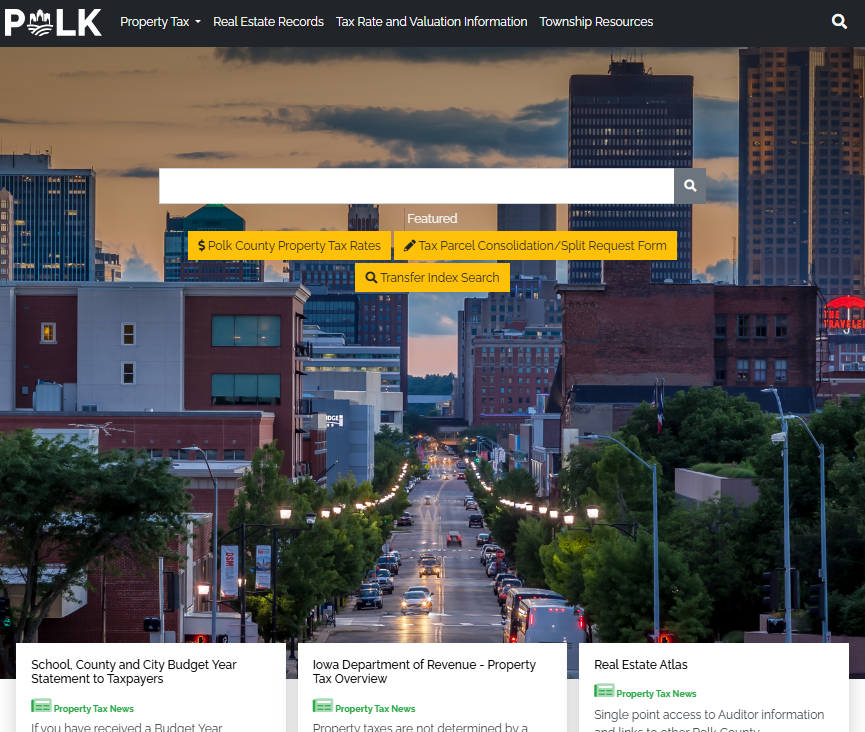Click 'Property taxes are not determined' description text
Viewport: 865px width, 732px height.
pyautogui.click(x=420, y=727)
